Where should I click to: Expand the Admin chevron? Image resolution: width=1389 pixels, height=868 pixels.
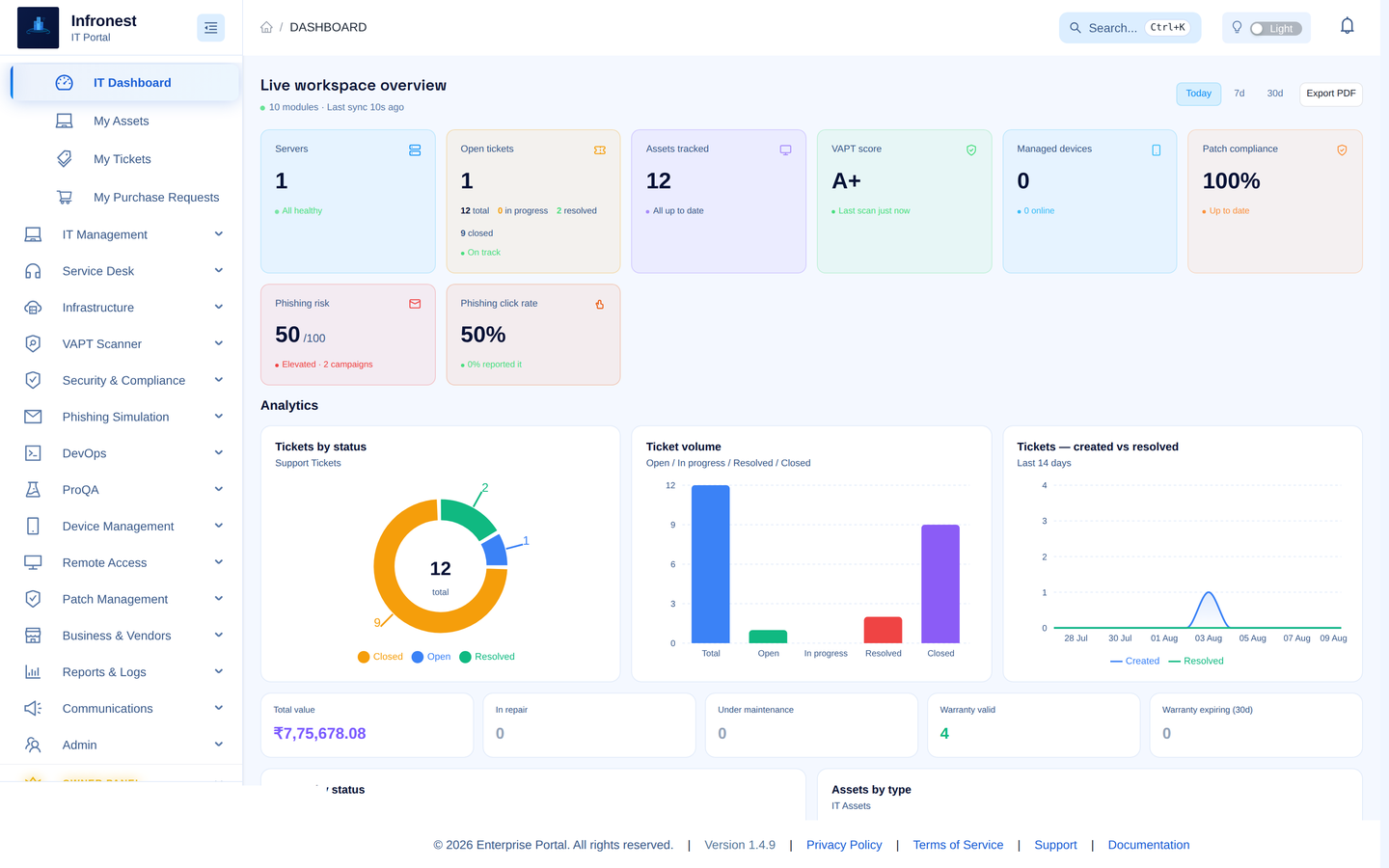tap(219, 745)
